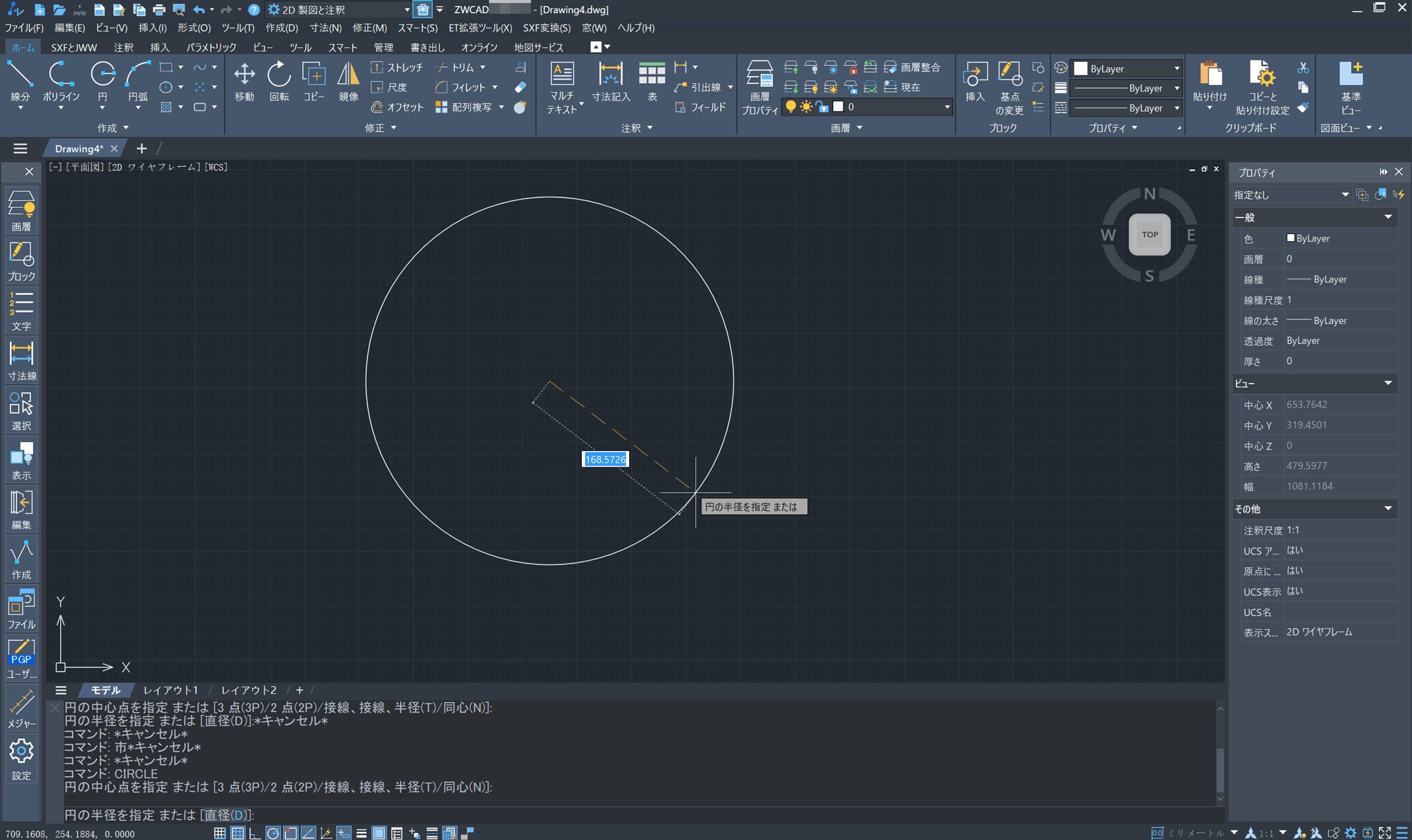Add a new drawing tab with plus button
This screenshot has height=840, width=1412.
tap(141, 148)
